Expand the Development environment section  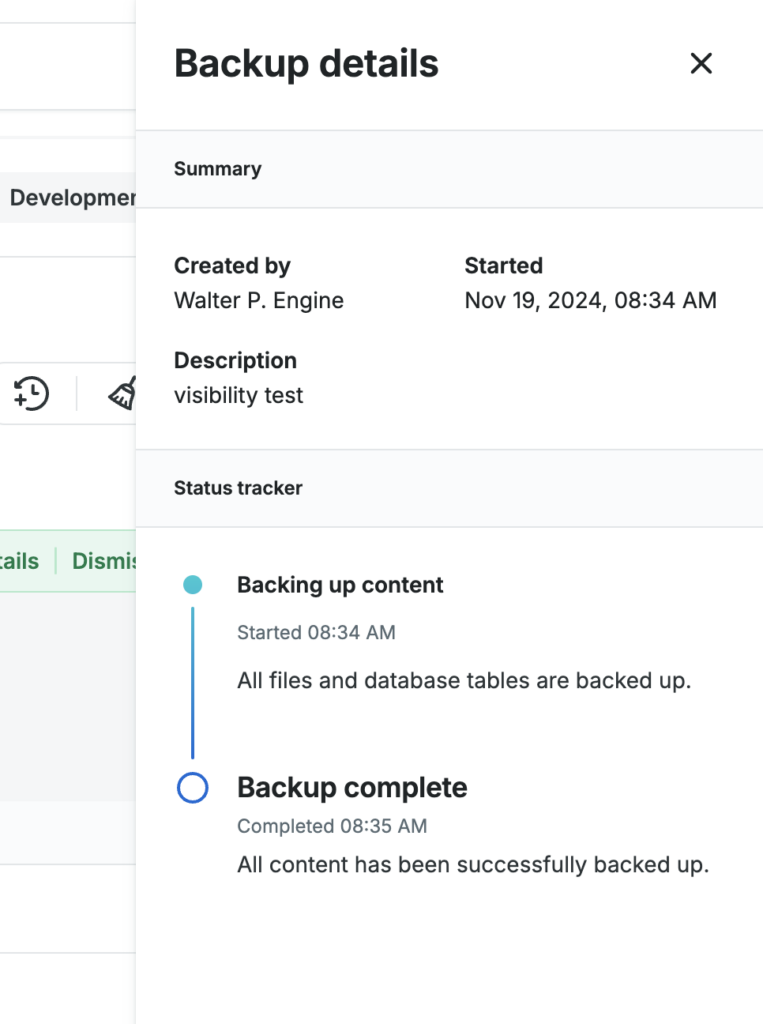(x=70, y=197)
